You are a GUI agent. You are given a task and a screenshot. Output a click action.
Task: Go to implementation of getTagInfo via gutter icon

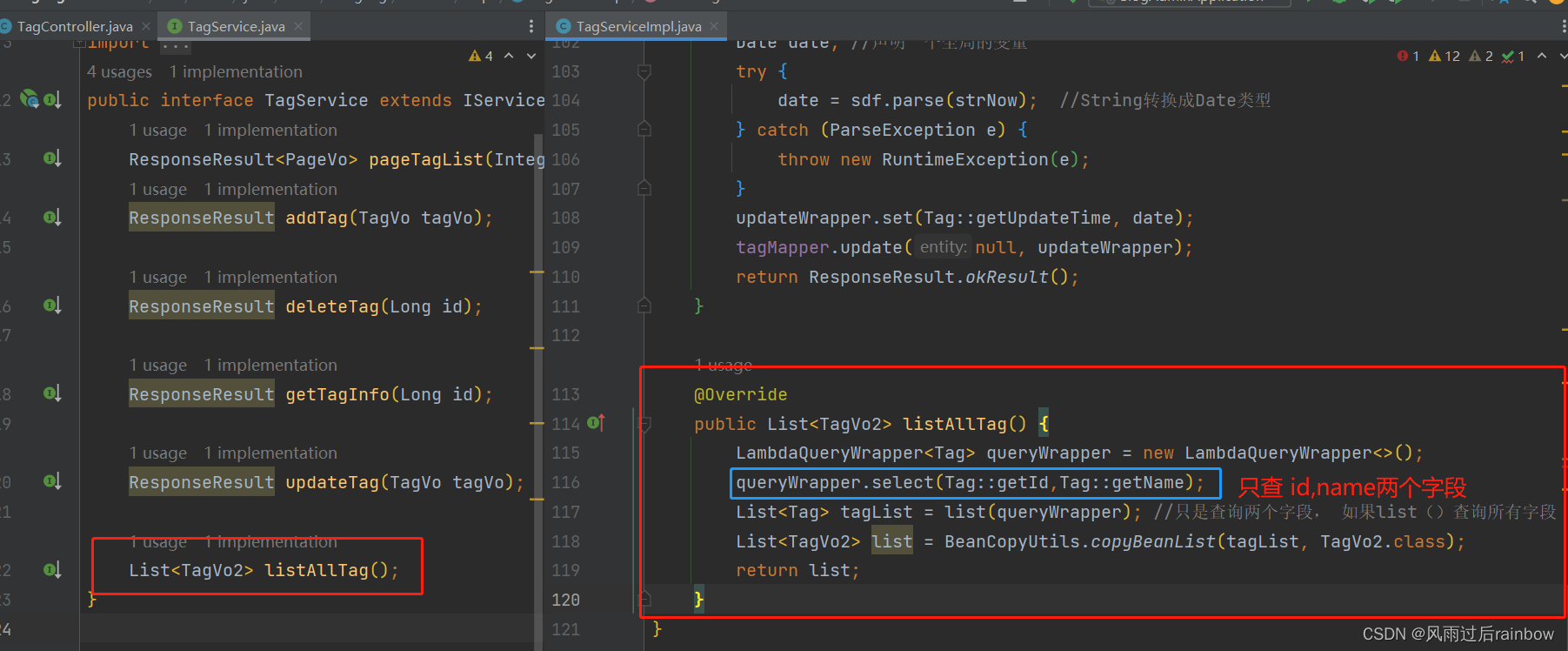pos(52,393)
